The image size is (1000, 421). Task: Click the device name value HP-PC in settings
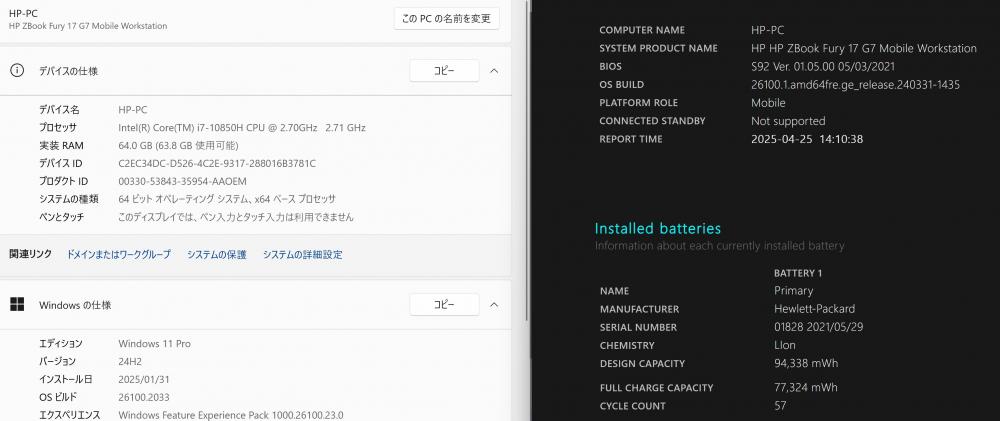click(x=133, y=110)
